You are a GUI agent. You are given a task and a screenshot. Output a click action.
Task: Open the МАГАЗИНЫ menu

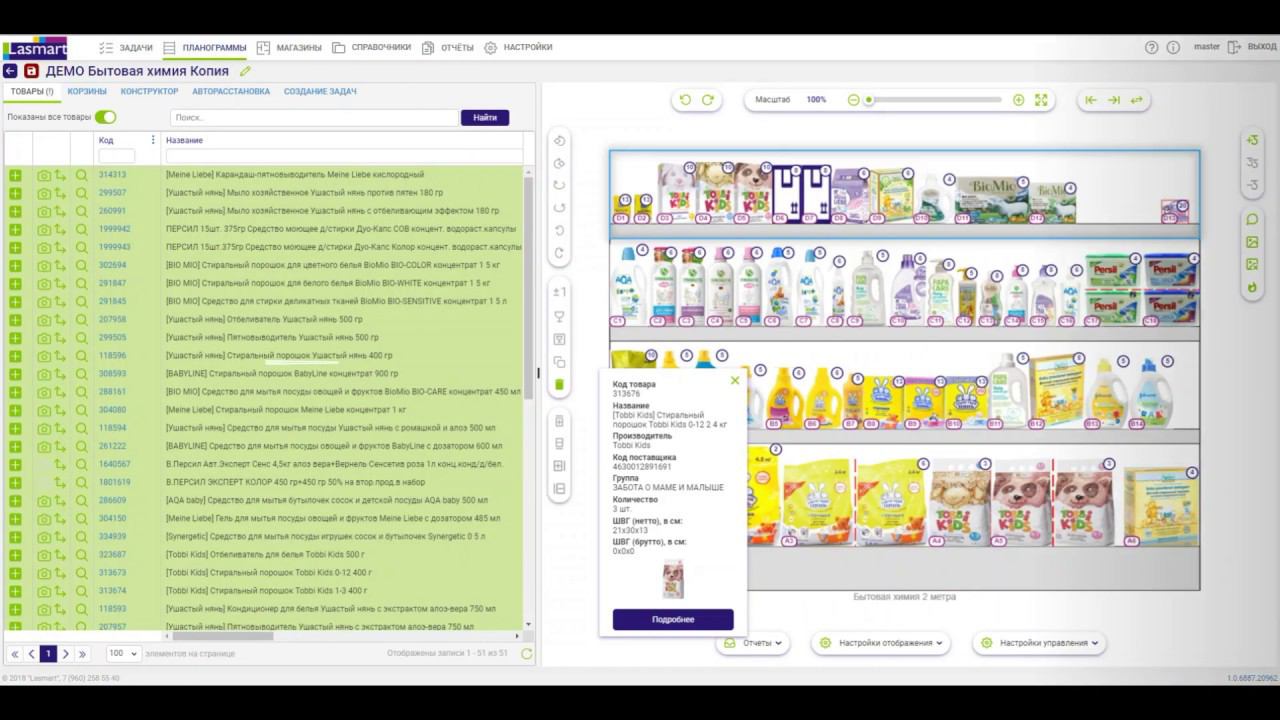point(289,47)
